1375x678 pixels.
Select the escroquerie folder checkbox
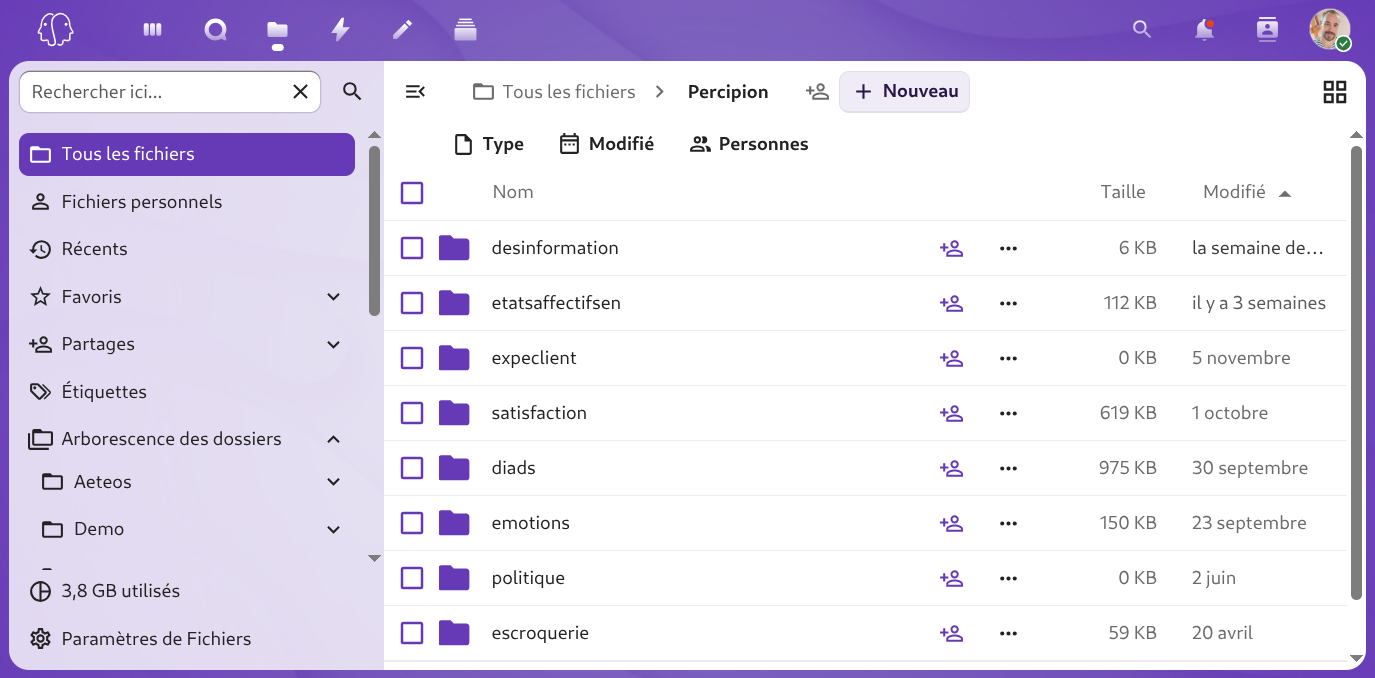click(412, 633)
